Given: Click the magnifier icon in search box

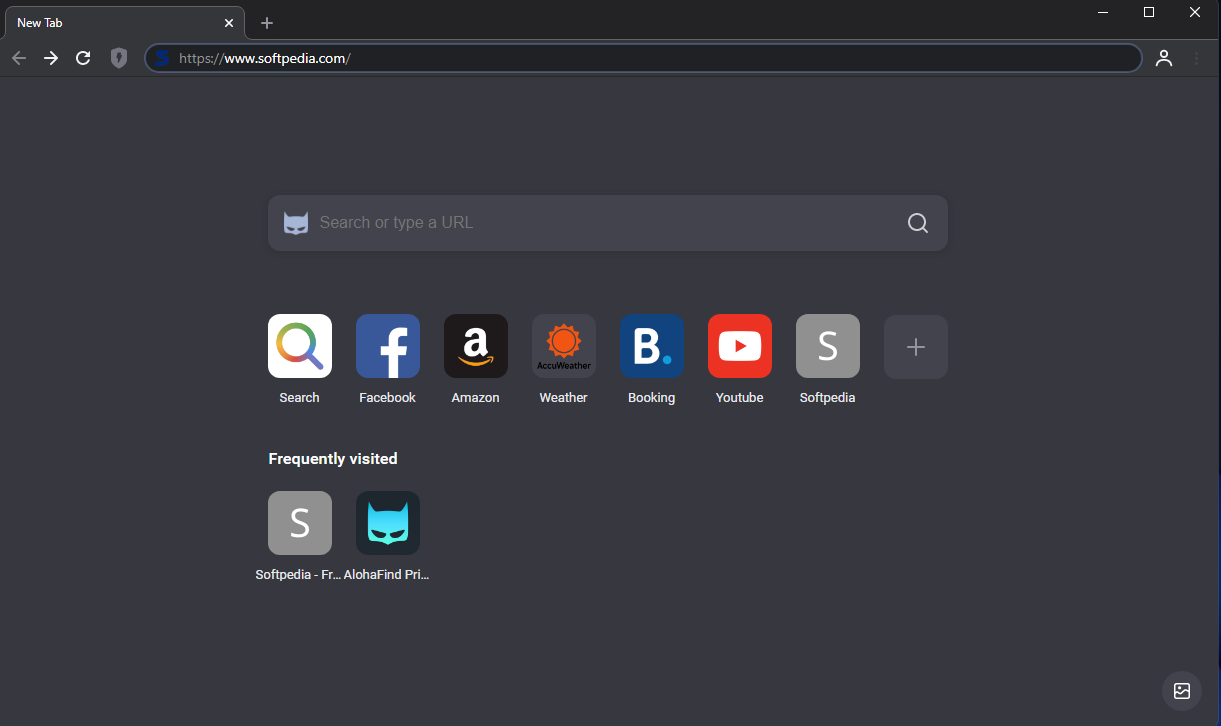Looking at the screenshot, I should [918, 223].
